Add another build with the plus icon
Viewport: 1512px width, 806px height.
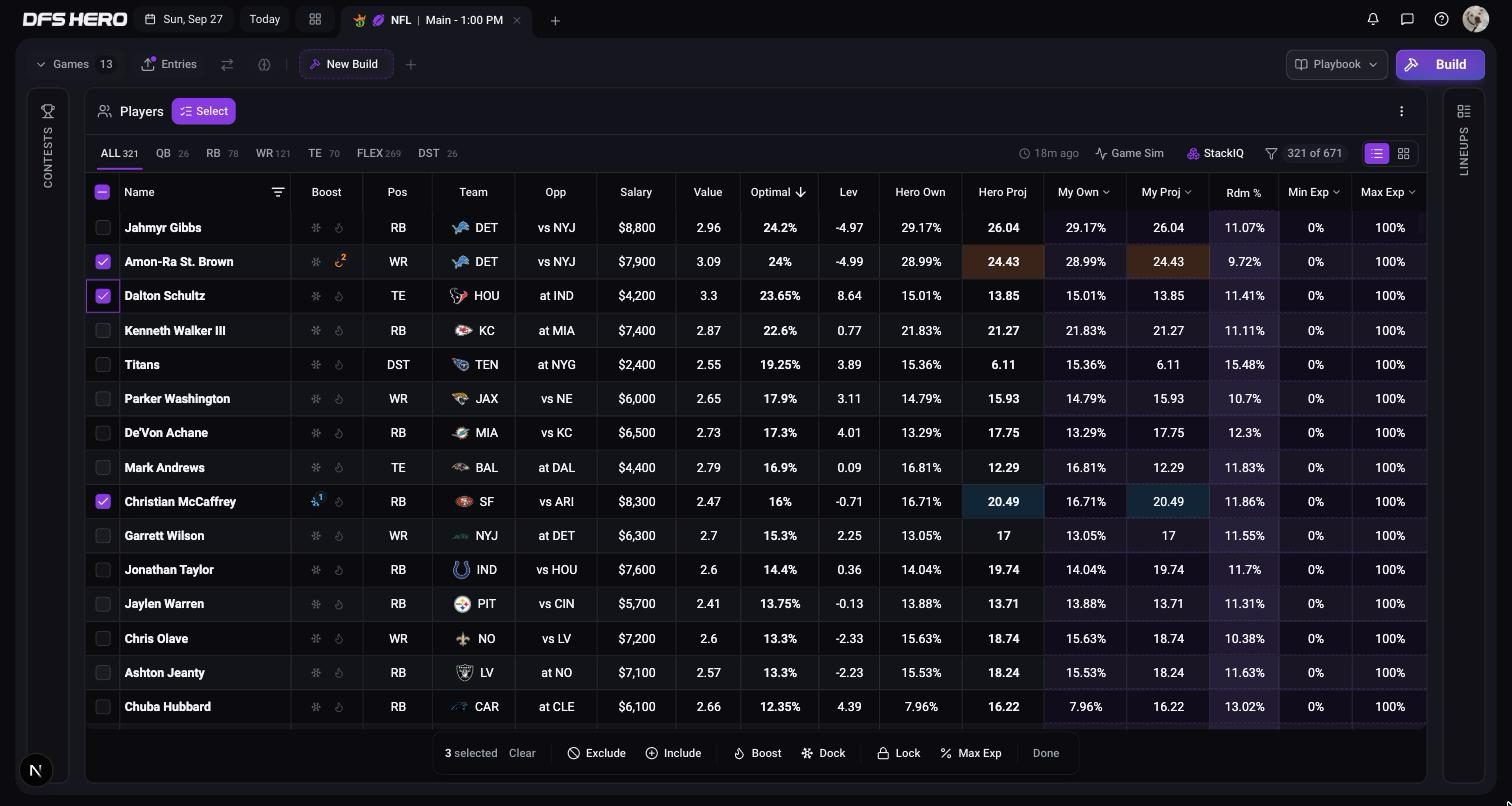point(410,65)
